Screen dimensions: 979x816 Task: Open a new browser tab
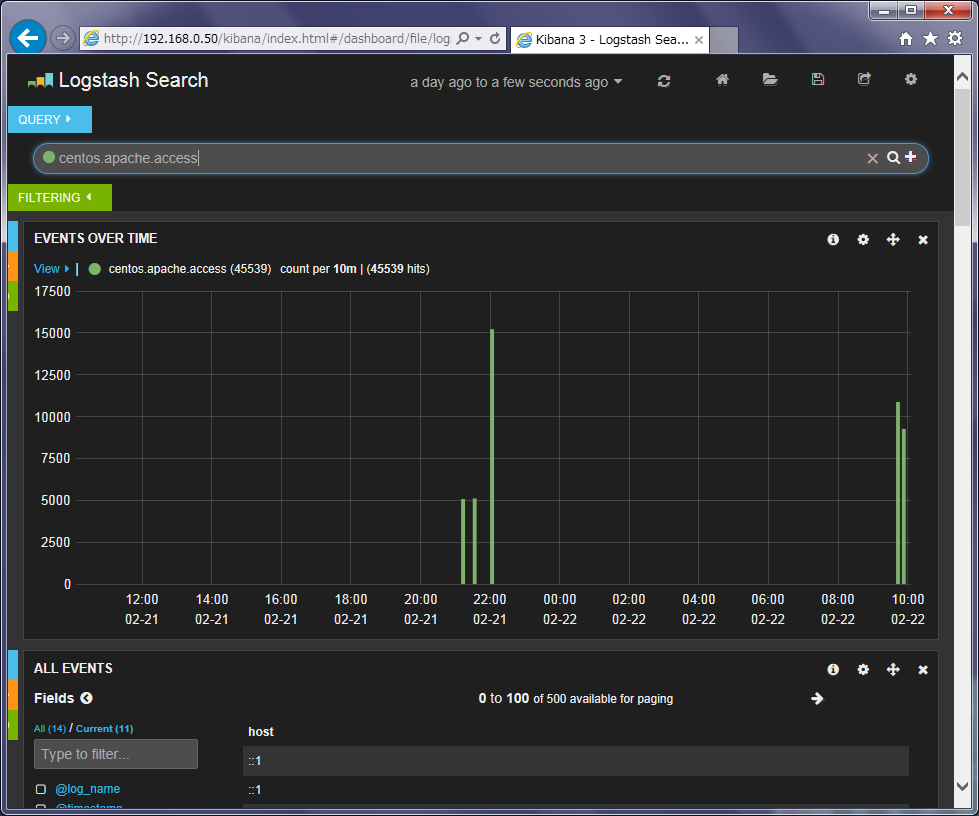pyautogui.click(x=724, y=40)
